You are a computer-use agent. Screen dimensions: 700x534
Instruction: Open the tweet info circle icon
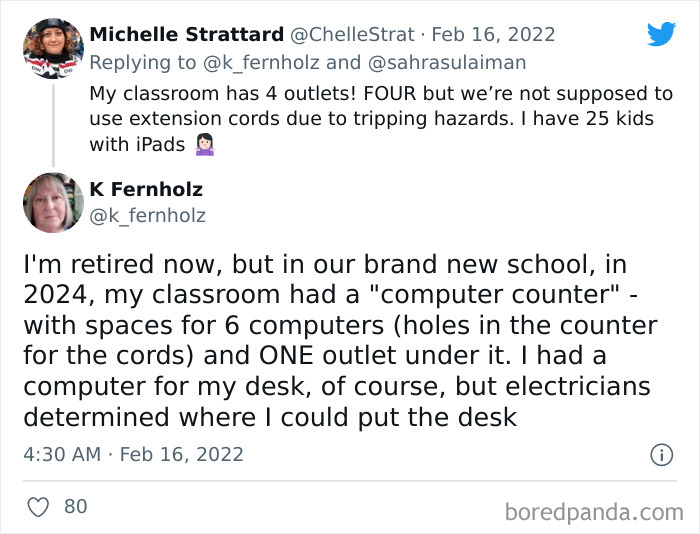tap(661, 454)
